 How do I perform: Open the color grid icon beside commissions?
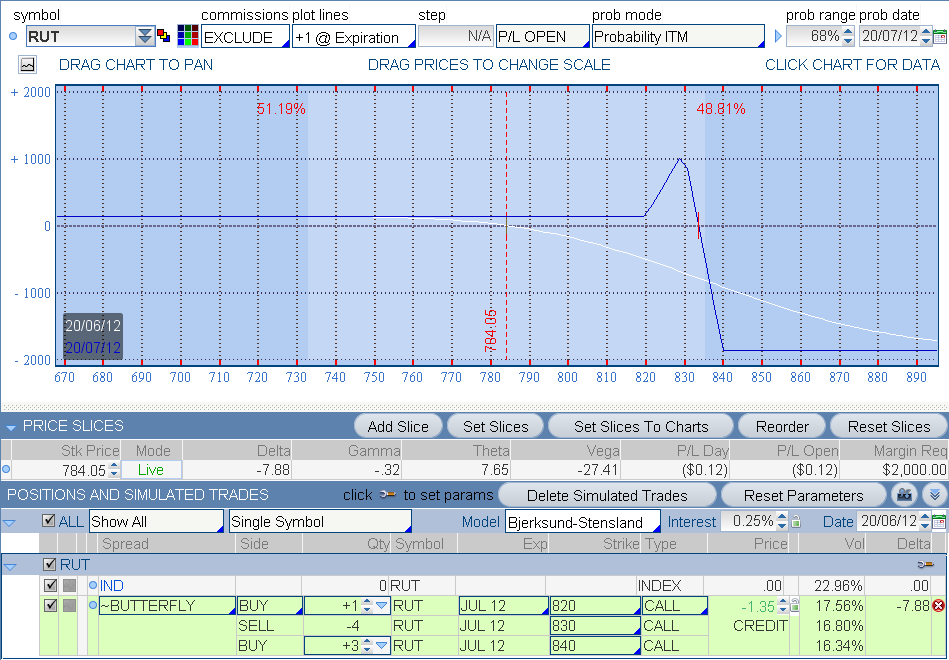click(187, 37)
